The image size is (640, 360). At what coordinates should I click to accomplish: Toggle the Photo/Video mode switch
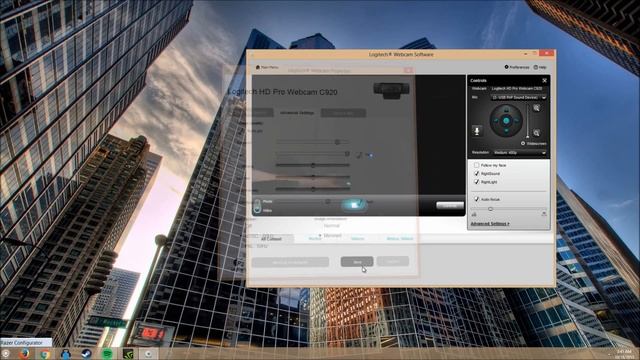tap(257, 206)
